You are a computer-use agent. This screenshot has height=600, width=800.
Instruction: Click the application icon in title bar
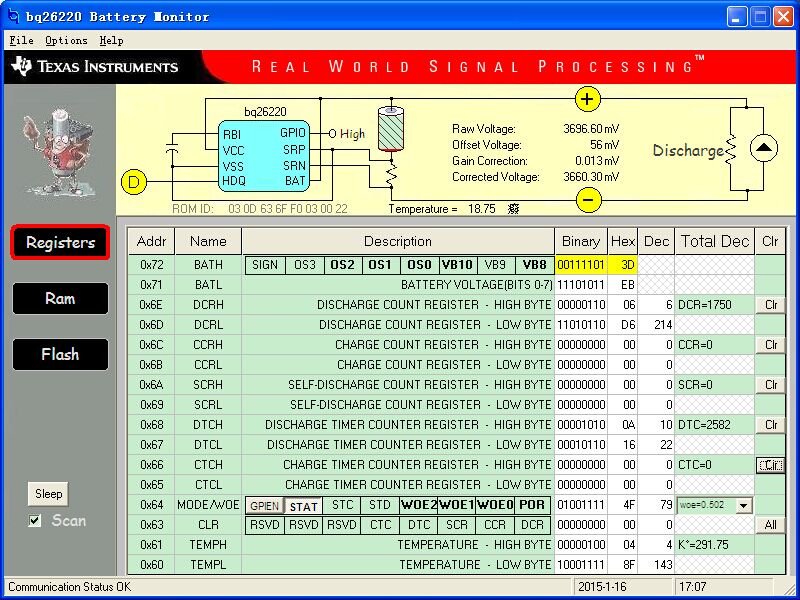(x=14, y=16)
